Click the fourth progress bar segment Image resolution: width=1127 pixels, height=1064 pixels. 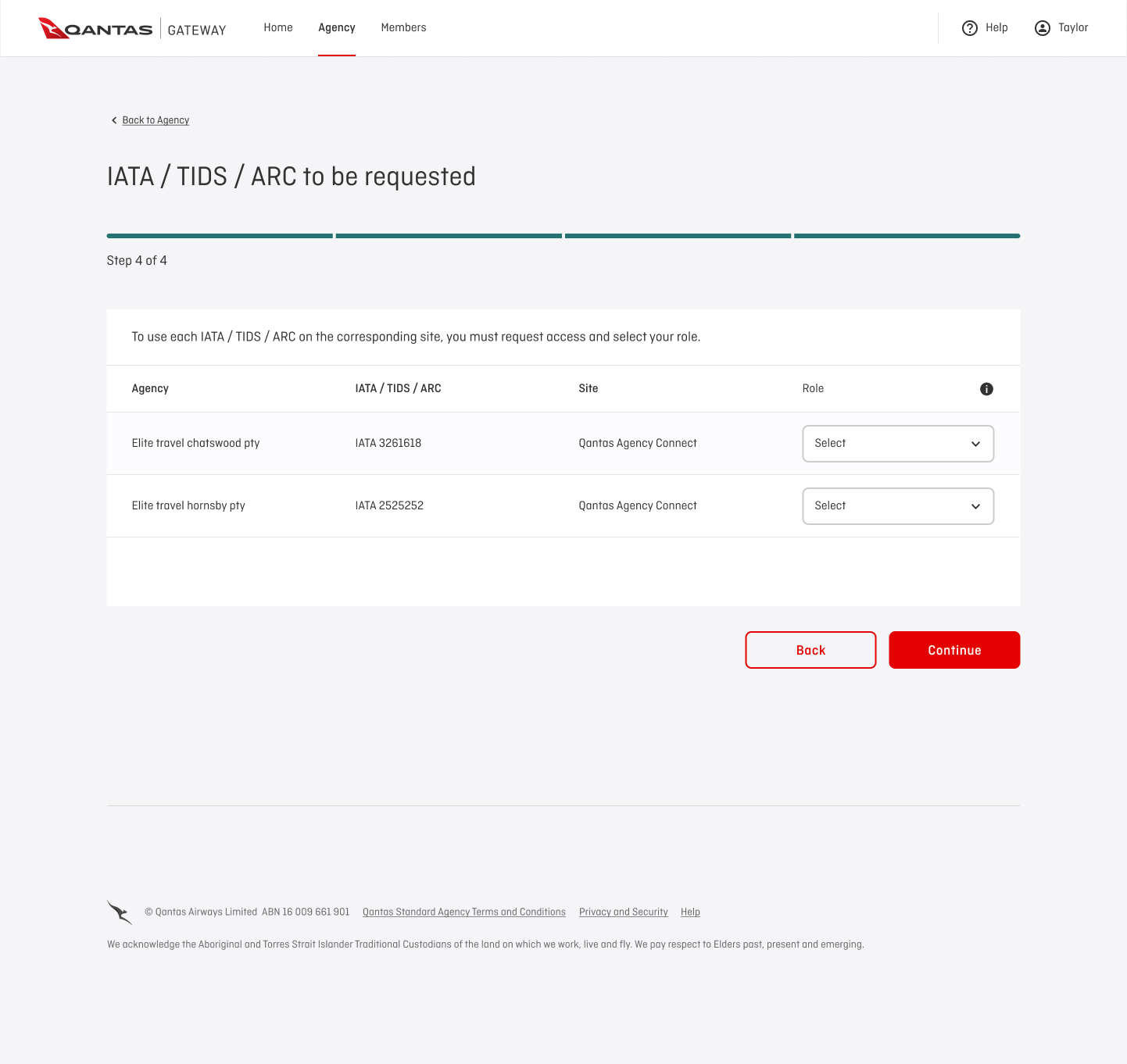(907, 236)
